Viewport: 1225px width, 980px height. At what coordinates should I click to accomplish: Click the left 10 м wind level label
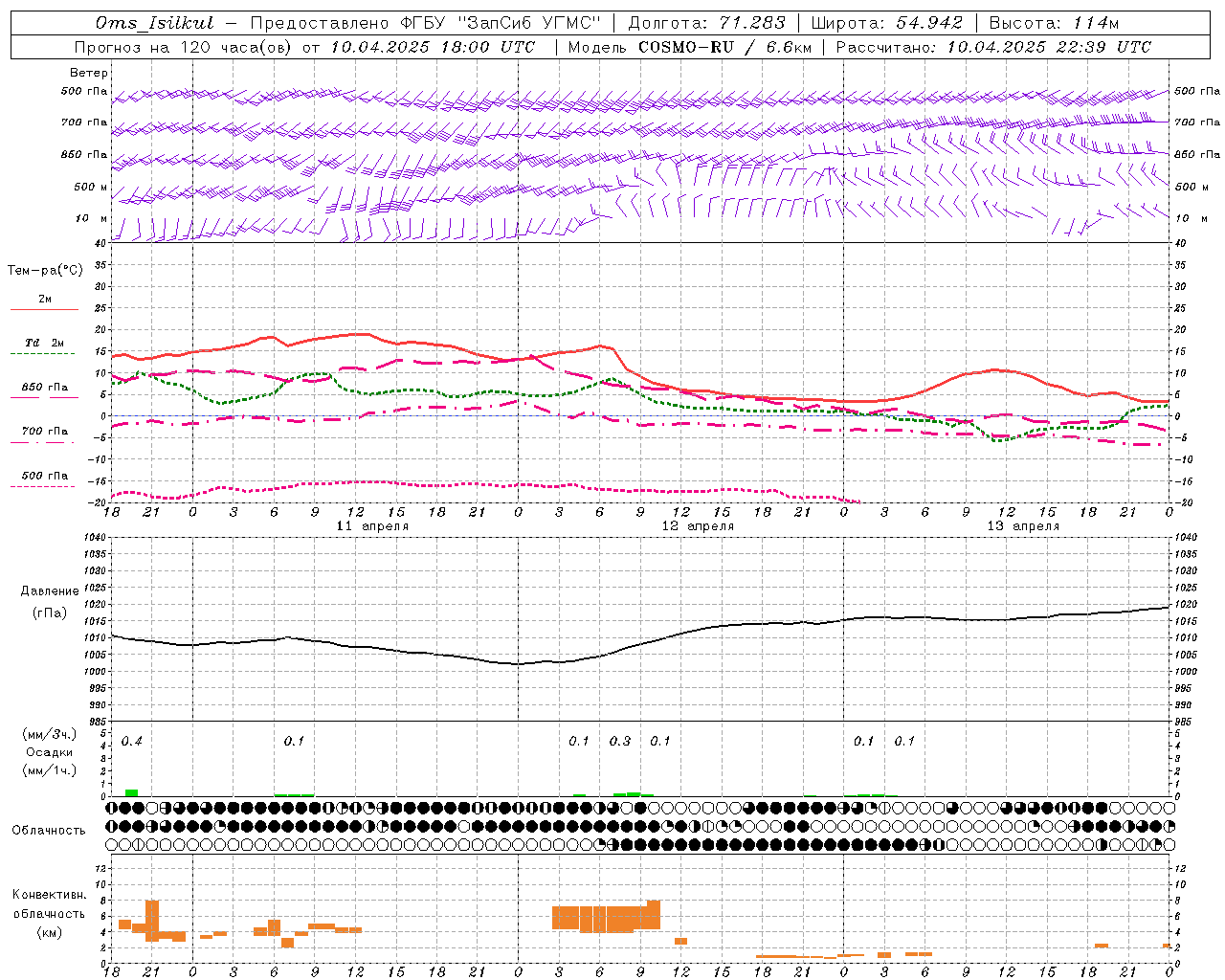pyautogui.click(x=93, y=218)
